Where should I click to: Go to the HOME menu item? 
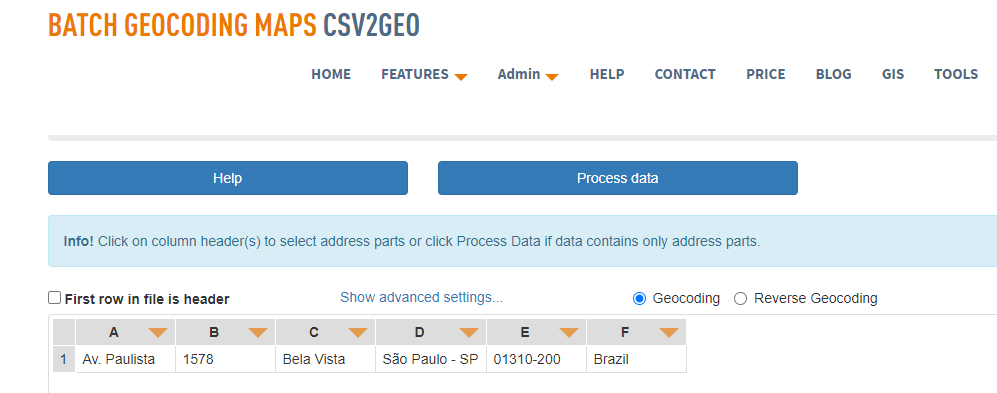point(331,74)
